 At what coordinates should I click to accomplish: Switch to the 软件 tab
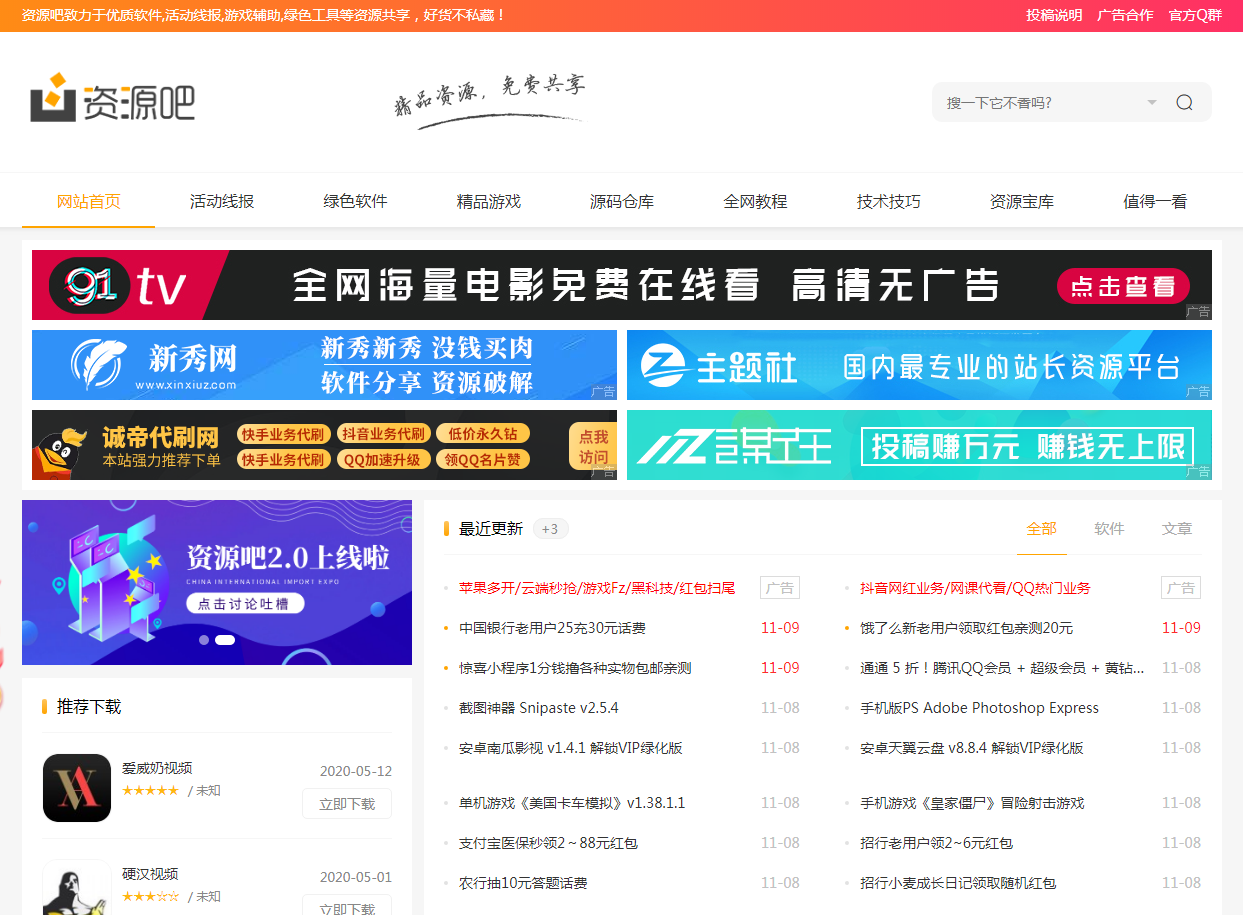tap(1109, 528)
